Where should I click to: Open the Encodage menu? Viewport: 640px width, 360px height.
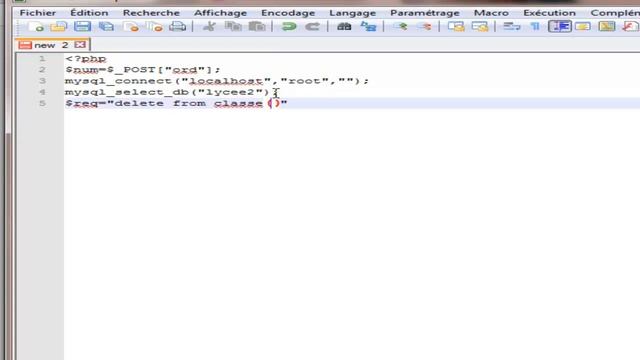point(288,13)
